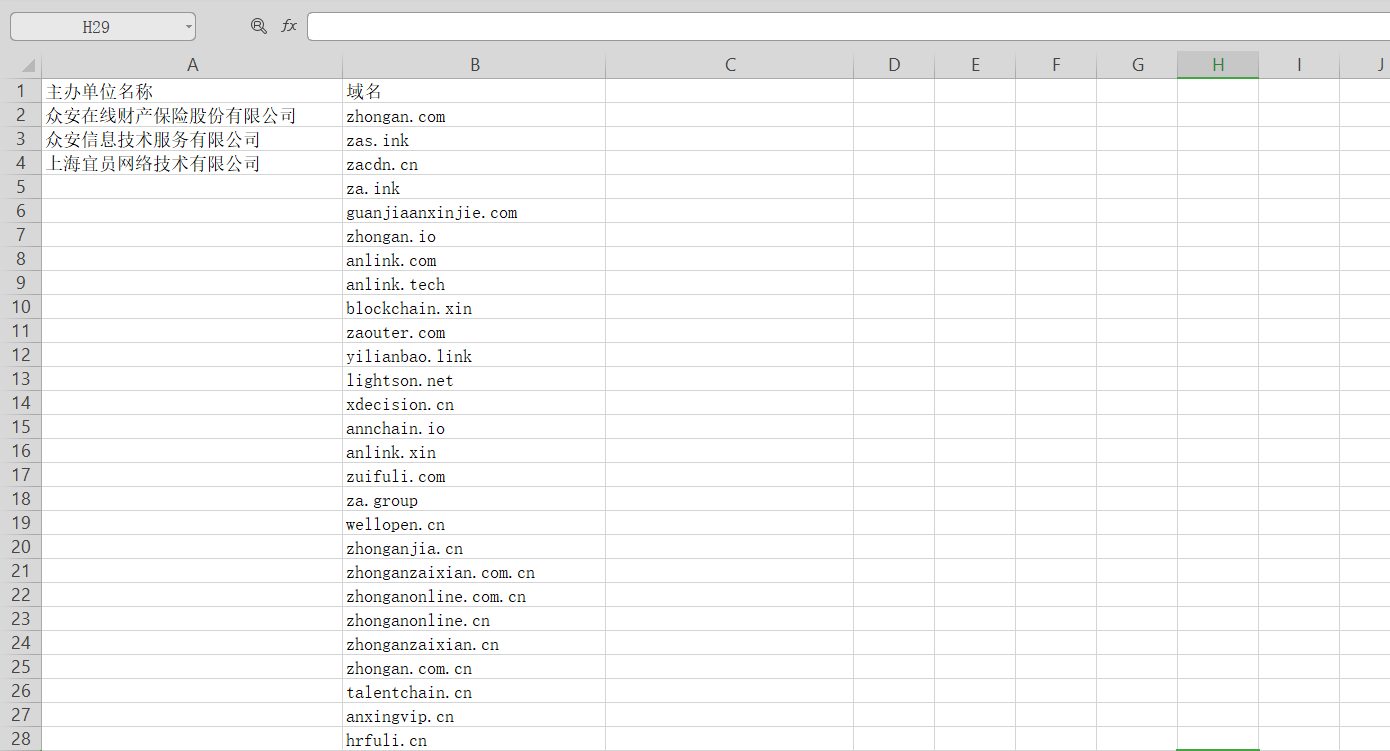This screenshot has height=751, width=1390.
Task: Select column E header
Action: 975,65
